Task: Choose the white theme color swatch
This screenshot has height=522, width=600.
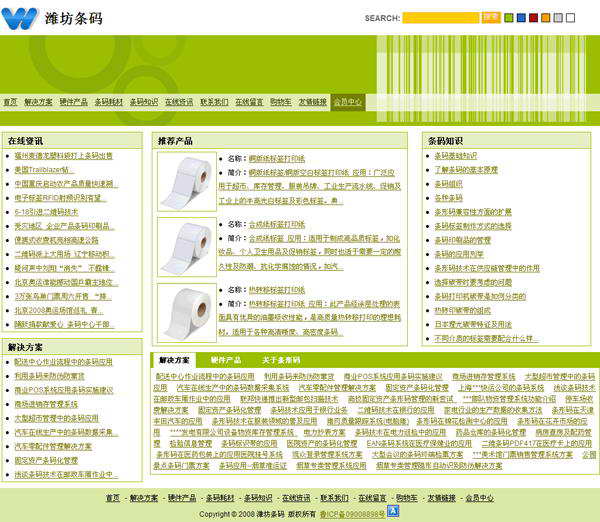Action: point(571,18)
